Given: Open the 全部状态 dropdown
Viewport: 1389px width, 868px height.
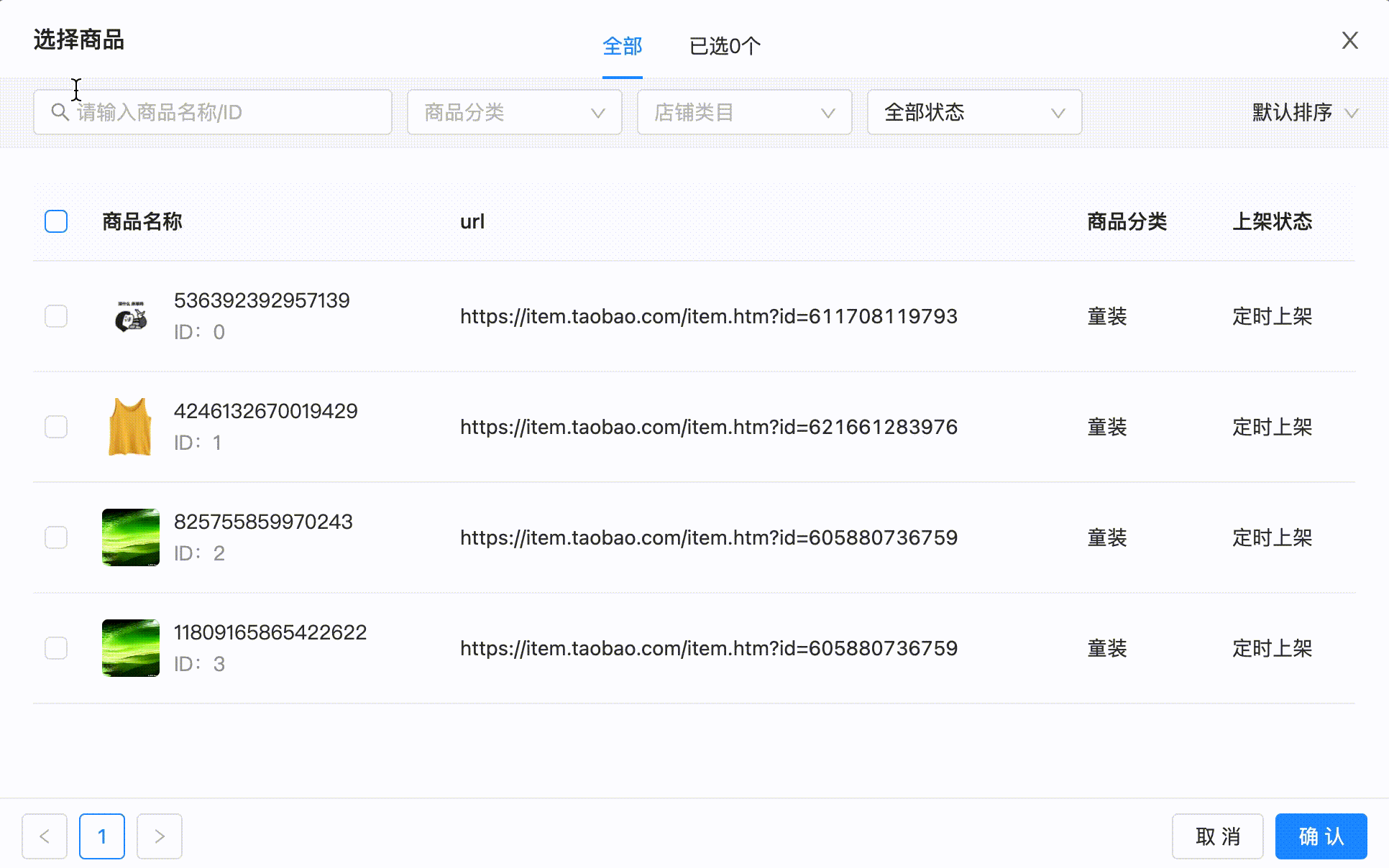Looking at the screenshot, I should point(975,112).
